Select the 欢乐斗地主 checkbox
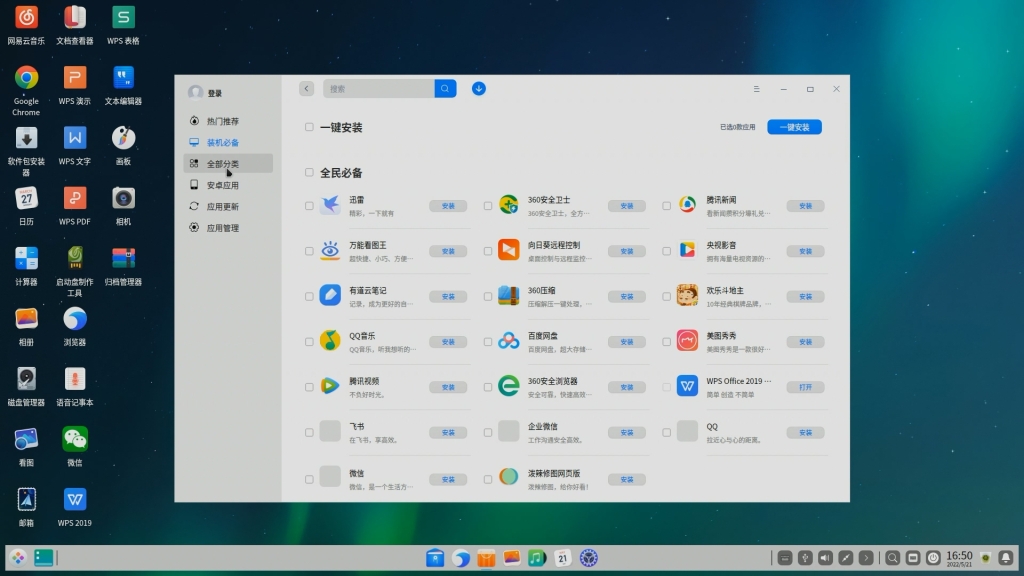The image size is (1024, 576). click(x=666, y=296)
